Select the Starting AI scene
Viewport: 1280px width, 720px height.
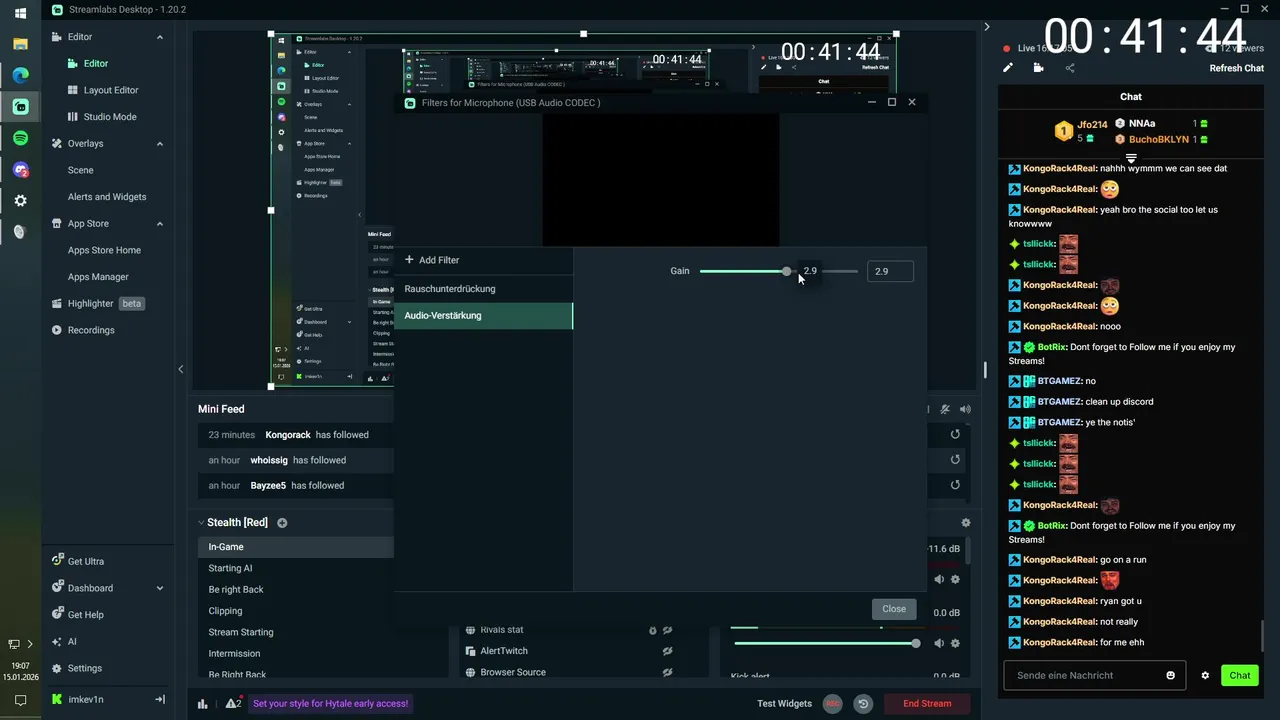tap(230, 568)
